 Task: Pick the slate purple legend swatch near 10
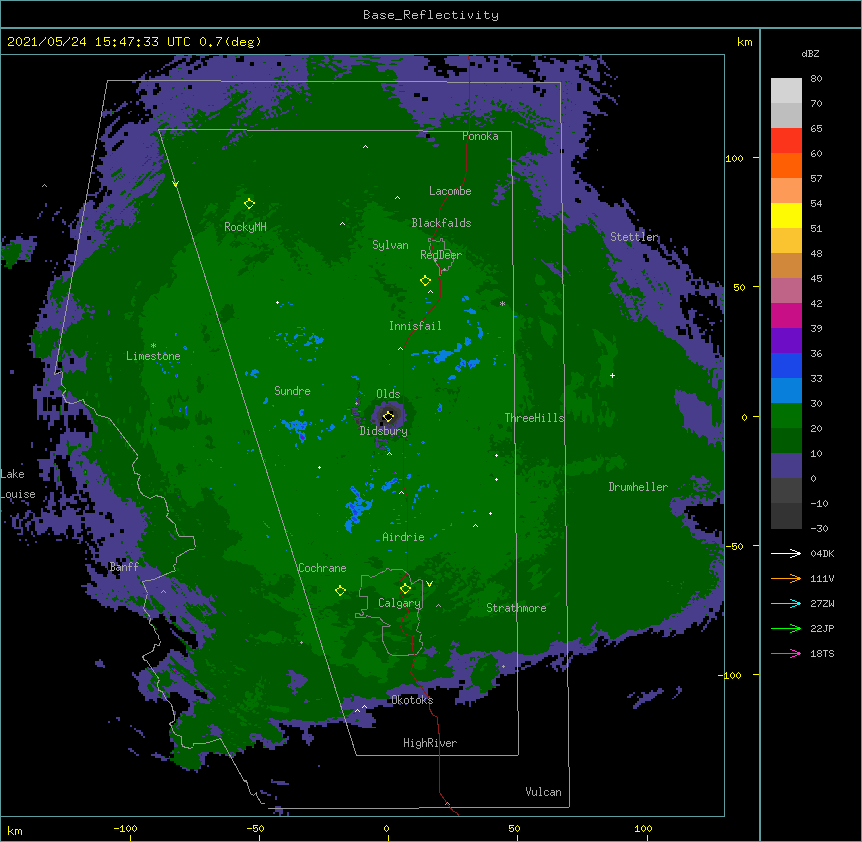[x=786, y=466]
